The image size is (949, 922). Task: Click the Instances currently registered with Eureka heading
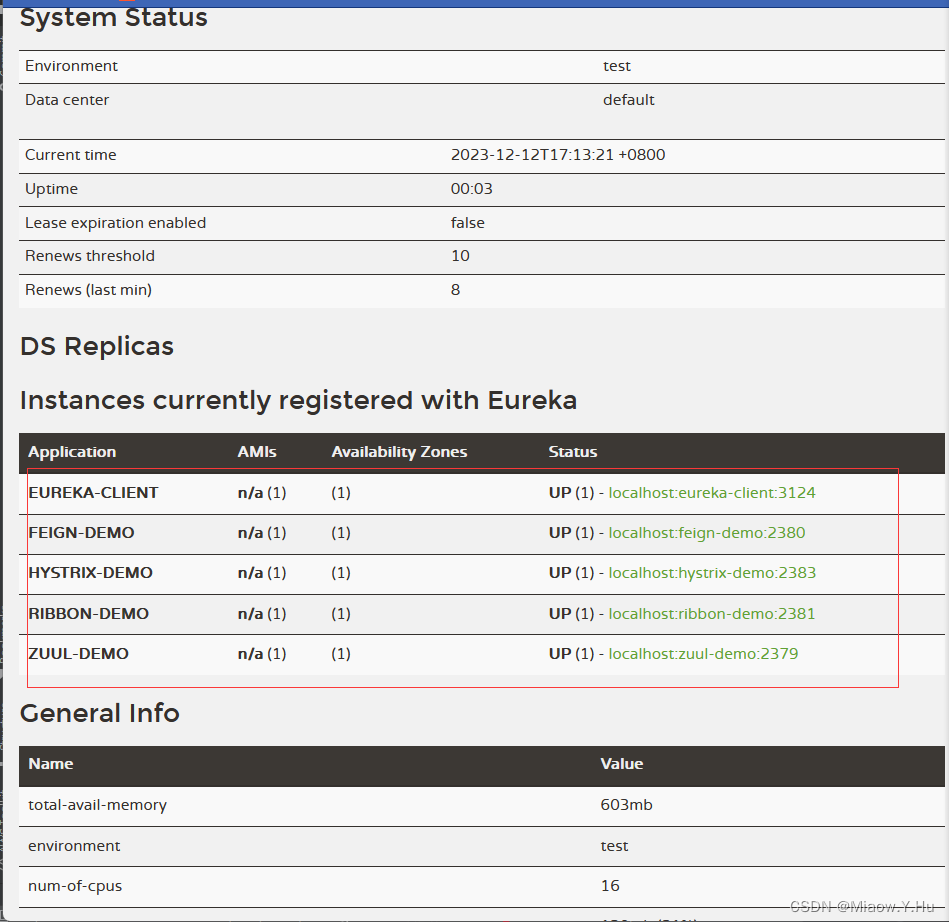tap(298, 400)
